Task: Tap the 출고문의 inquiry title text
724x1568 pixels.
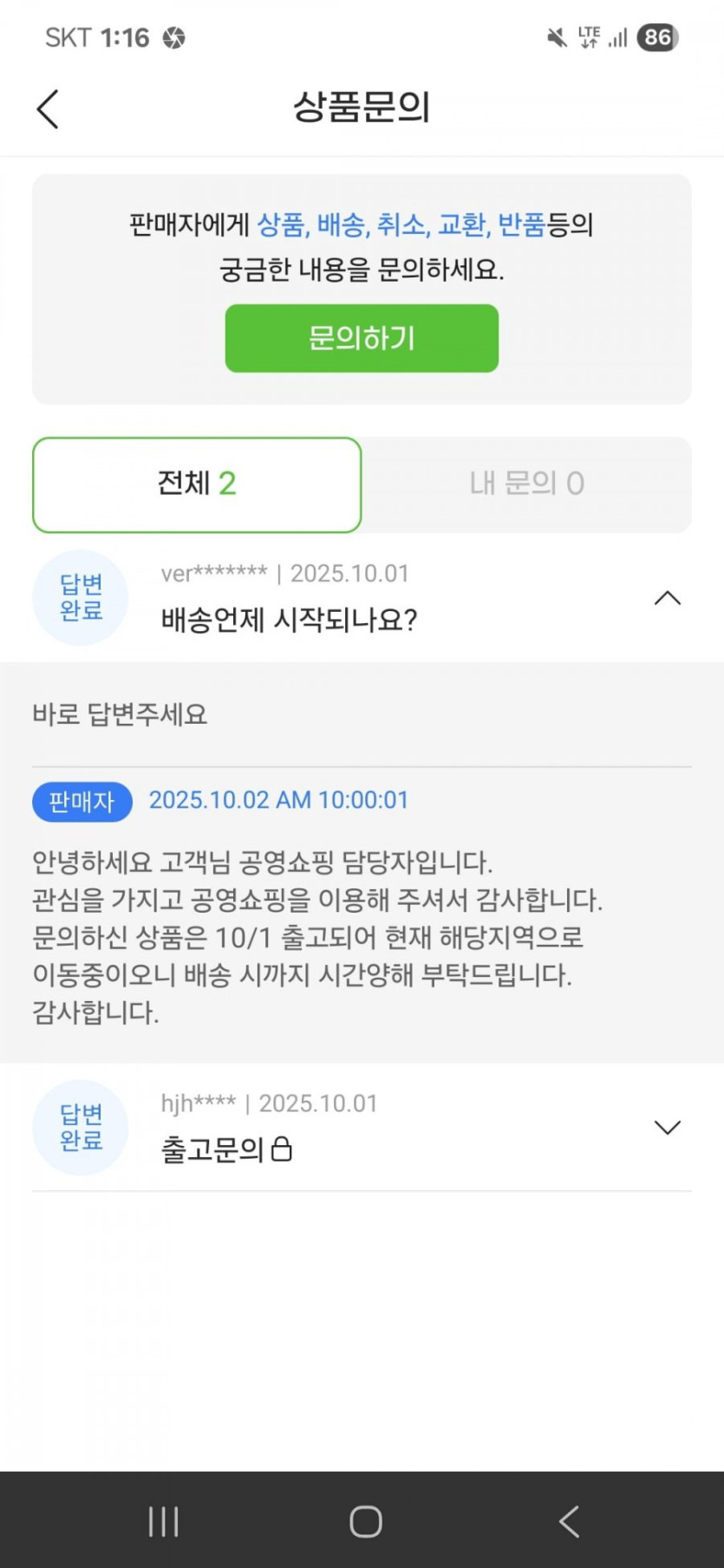Action: pyautogui.click(x=212, y=1150)
